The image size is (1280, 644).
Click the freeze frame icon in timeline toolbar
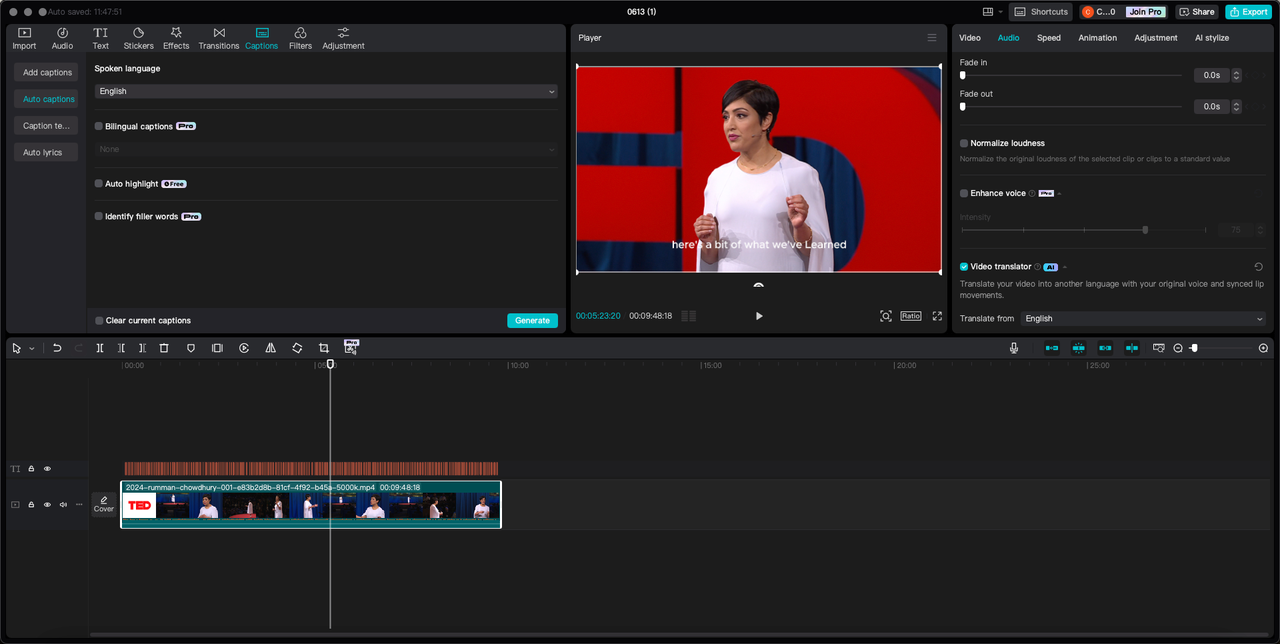pyautogui.click(x=217, y=348)
